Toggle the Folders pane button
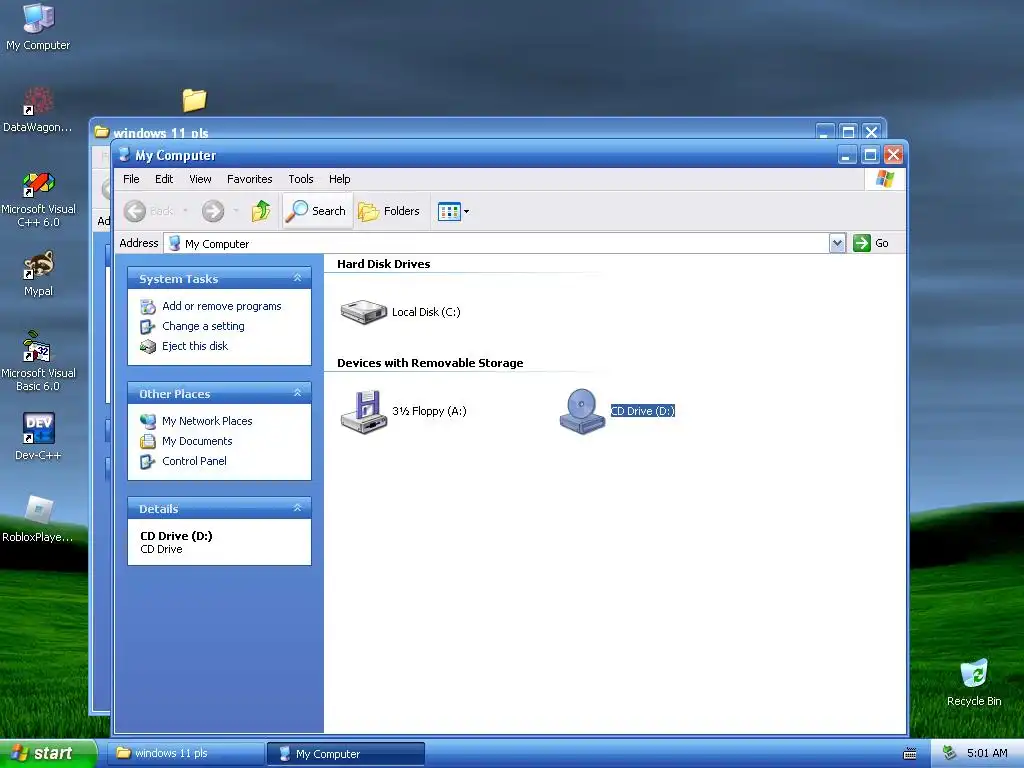The width and height of the screenshot is (1024, 768). 389,211
